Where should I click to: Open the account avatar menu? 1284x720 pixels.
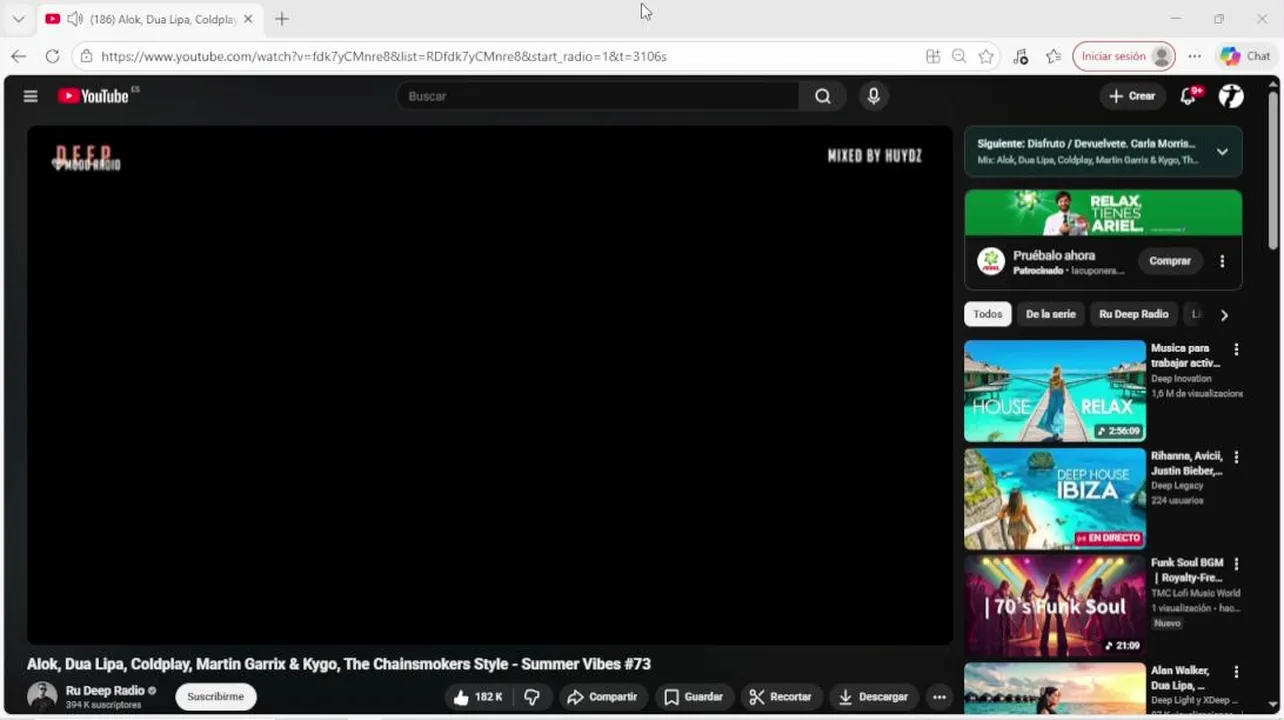[1231, 96]
